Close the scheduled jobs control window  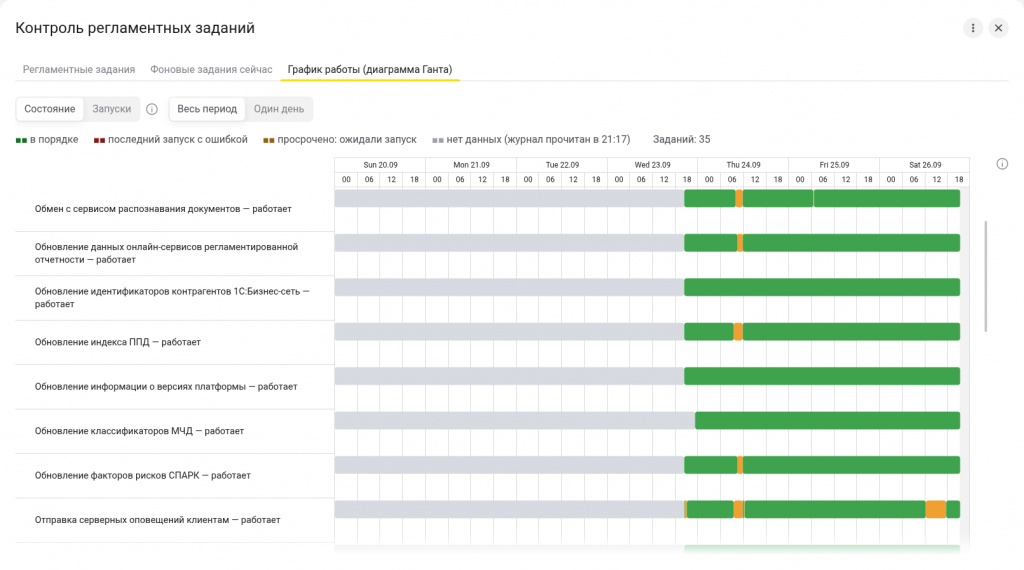pyautogui.click(x=998, y=28)
